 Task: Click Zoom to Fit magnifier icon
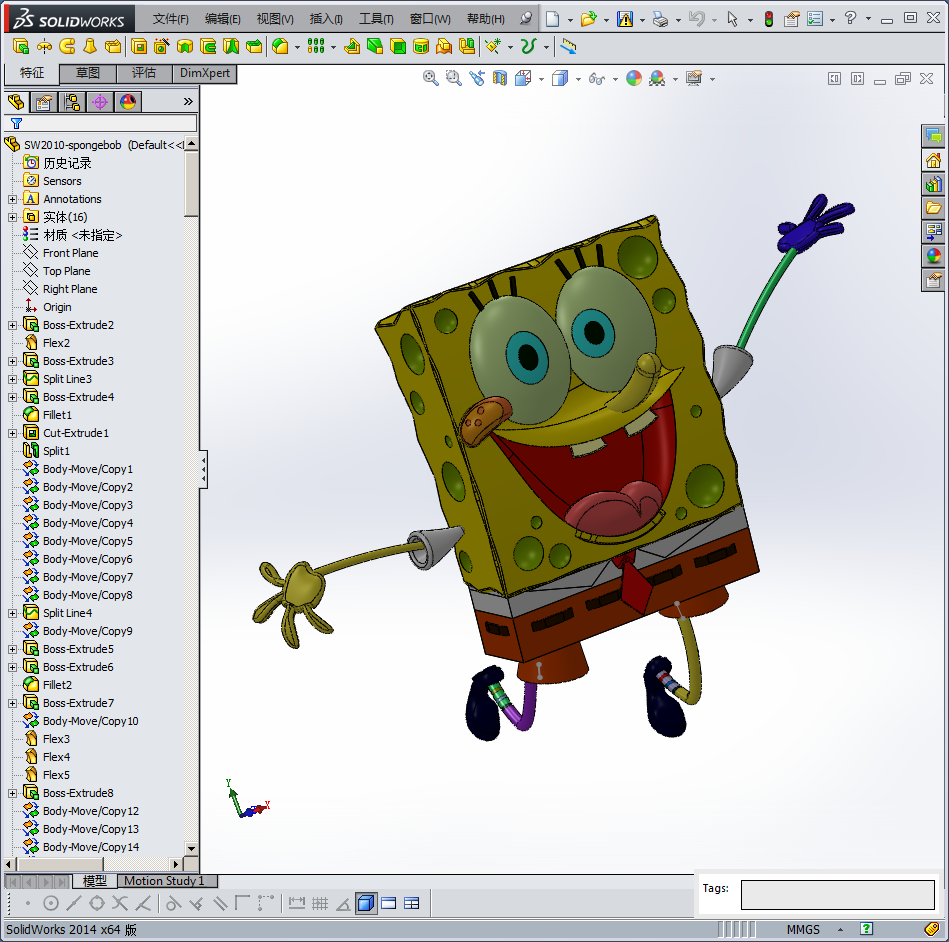tap(430, 78)
